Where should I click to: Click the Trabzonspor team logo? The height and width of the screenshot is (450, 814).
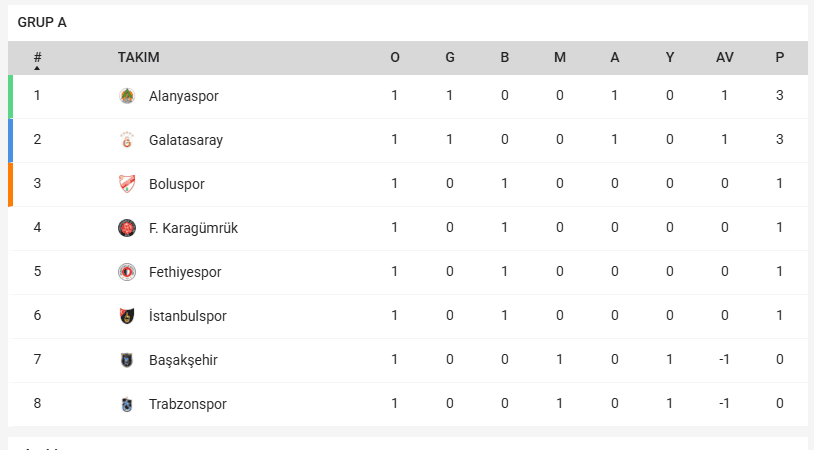(x=127, y=404)
